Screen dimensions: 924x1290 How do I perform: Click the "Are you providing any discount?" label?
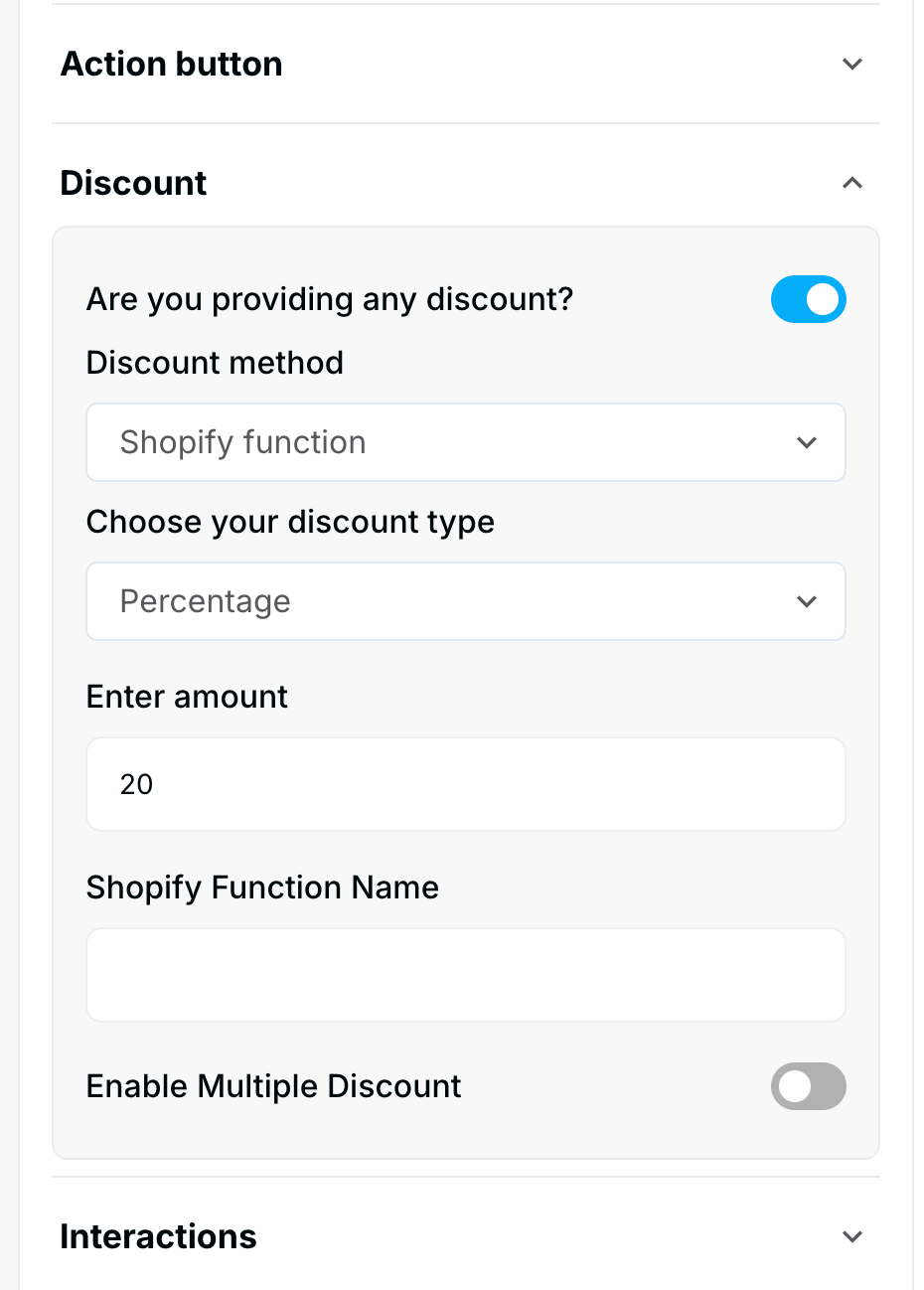330,299
